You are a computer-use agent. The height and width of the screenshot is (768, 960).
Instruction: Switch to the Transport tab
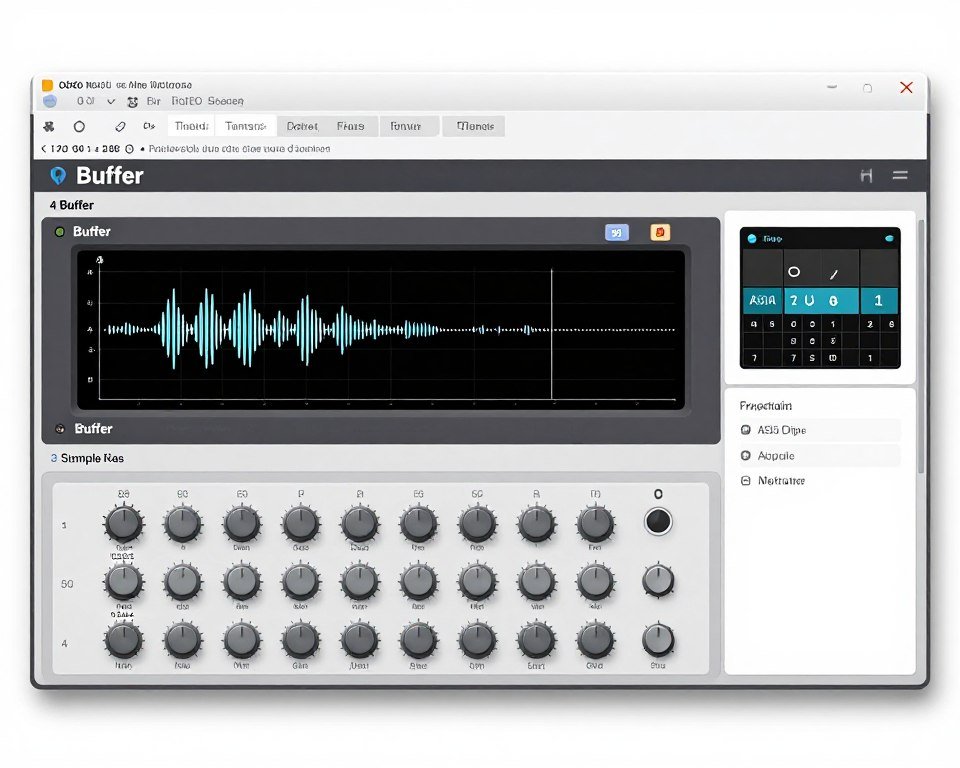[x=246, y=126]
